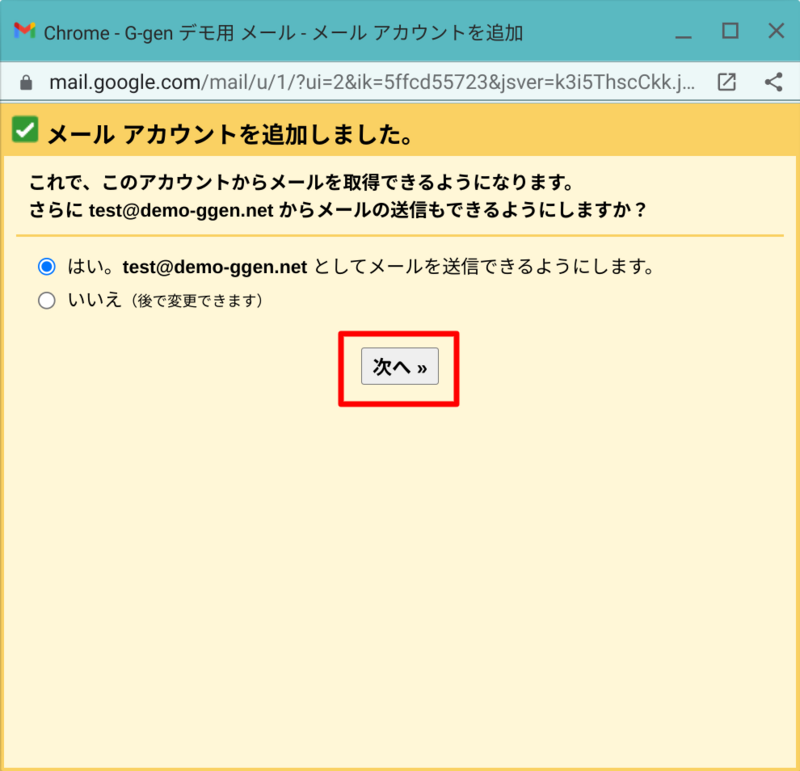Select the はい radio button for test@demo-ggen.net
Screen dimensions: 800x771
[47, 266]
